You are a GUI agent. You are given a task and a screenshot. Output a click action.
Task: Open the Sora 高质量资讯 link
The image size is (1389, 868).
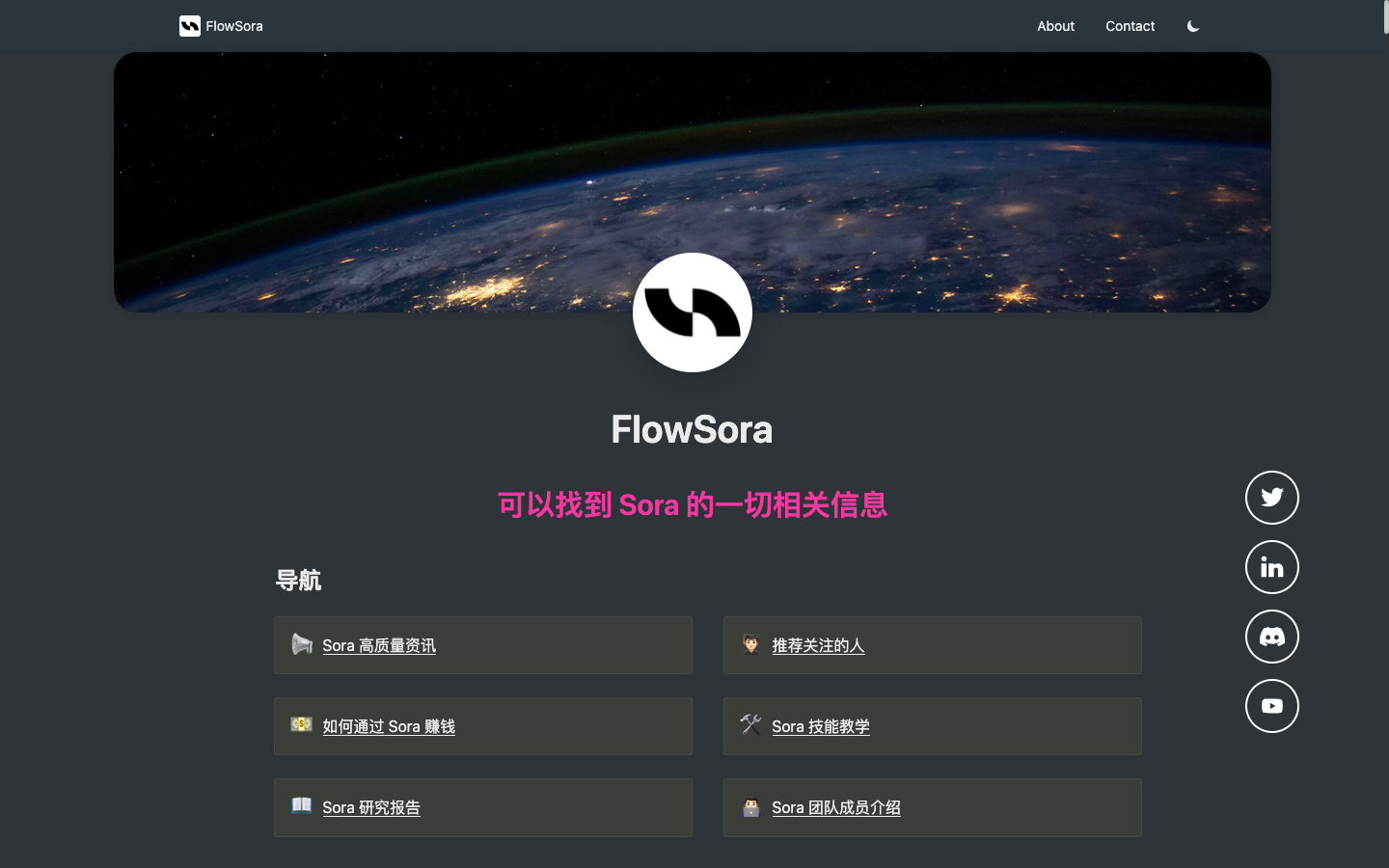379,645
